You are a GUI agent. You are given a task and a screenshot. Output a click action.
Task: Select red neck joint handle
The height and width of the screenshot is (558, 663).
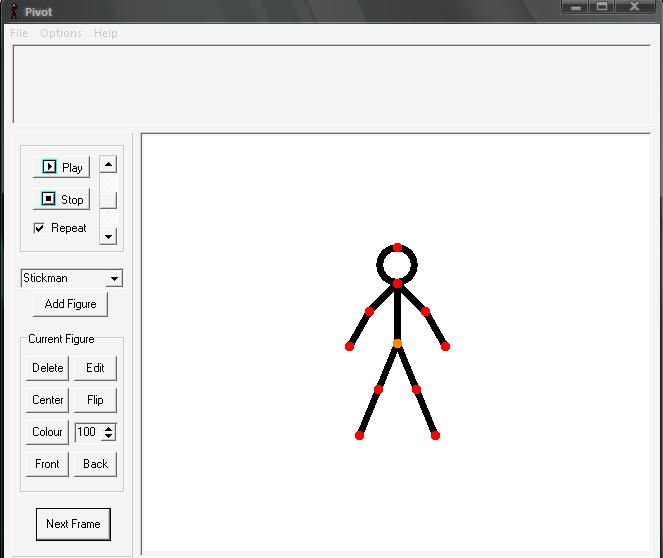[397, 284]
